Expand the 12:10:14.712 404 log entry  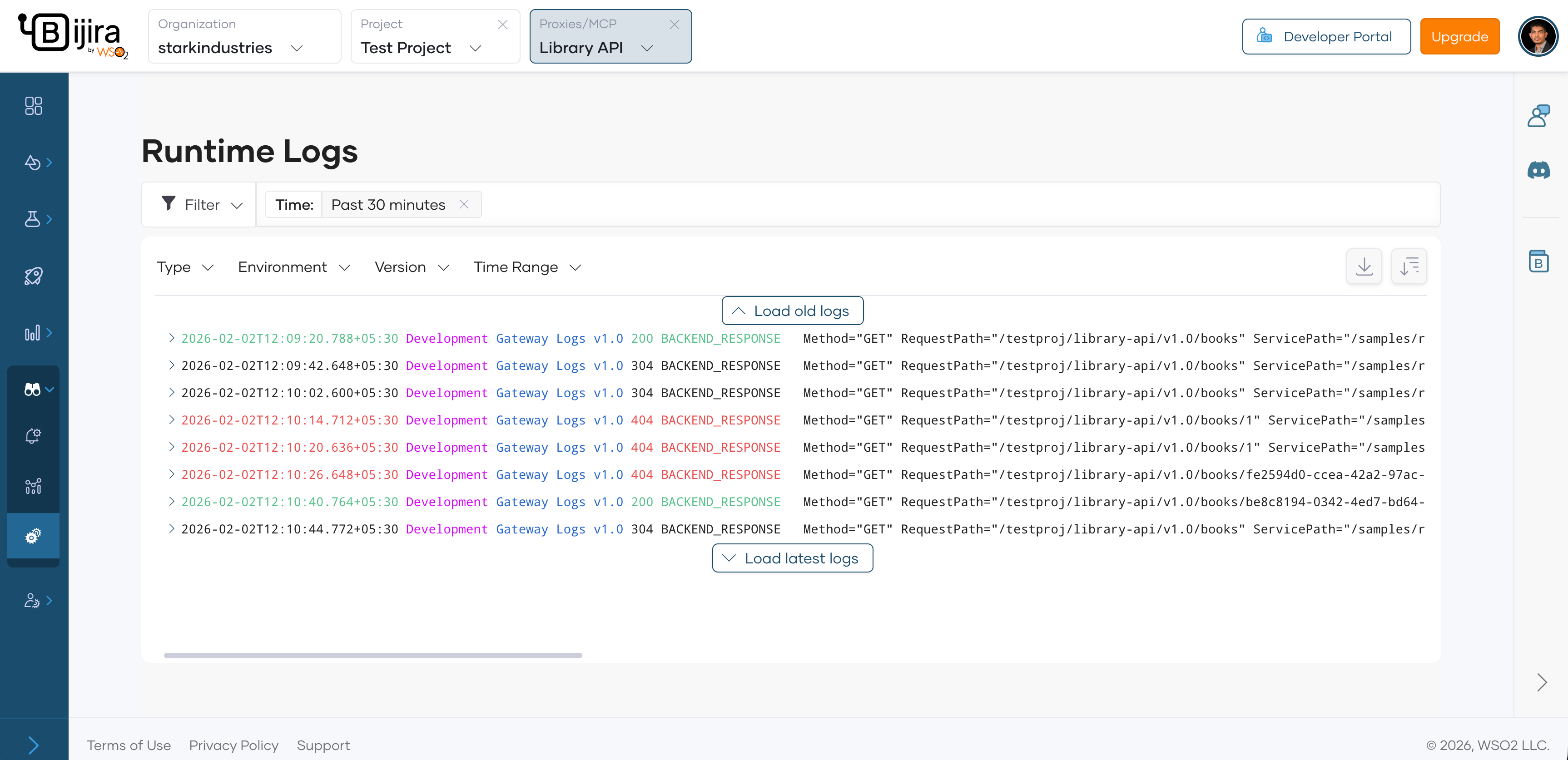[172, 420]
